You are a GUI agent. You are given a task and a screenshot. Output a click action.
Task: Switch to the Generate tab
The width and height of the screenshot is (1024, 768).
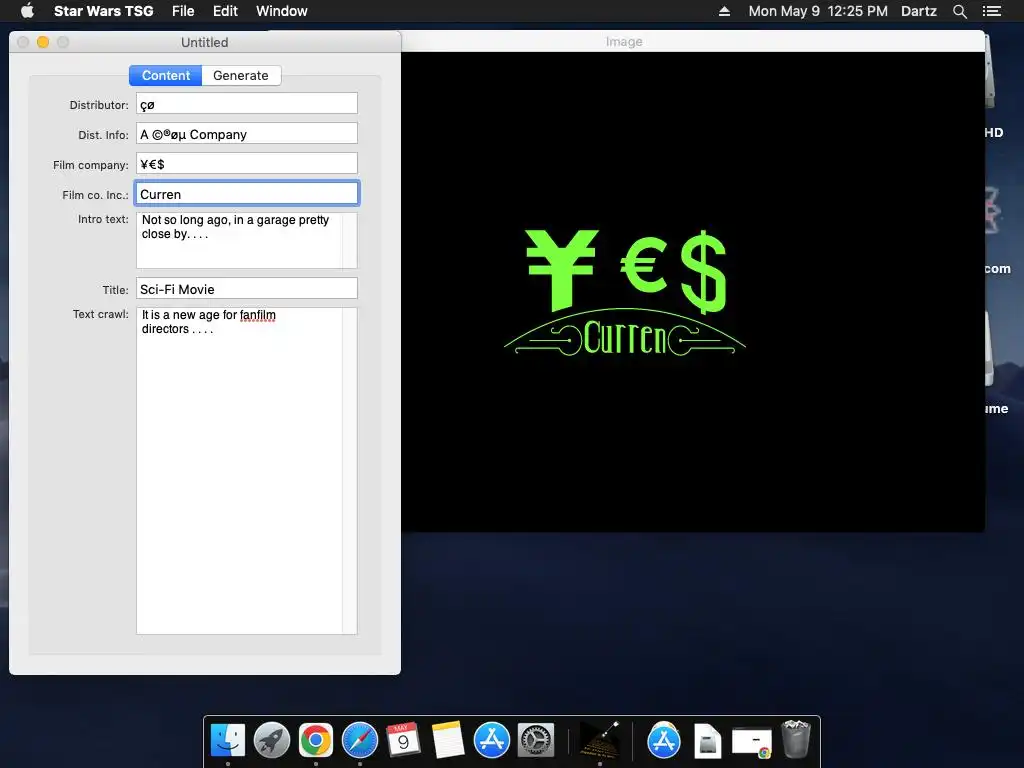click(x=241, y=75)
